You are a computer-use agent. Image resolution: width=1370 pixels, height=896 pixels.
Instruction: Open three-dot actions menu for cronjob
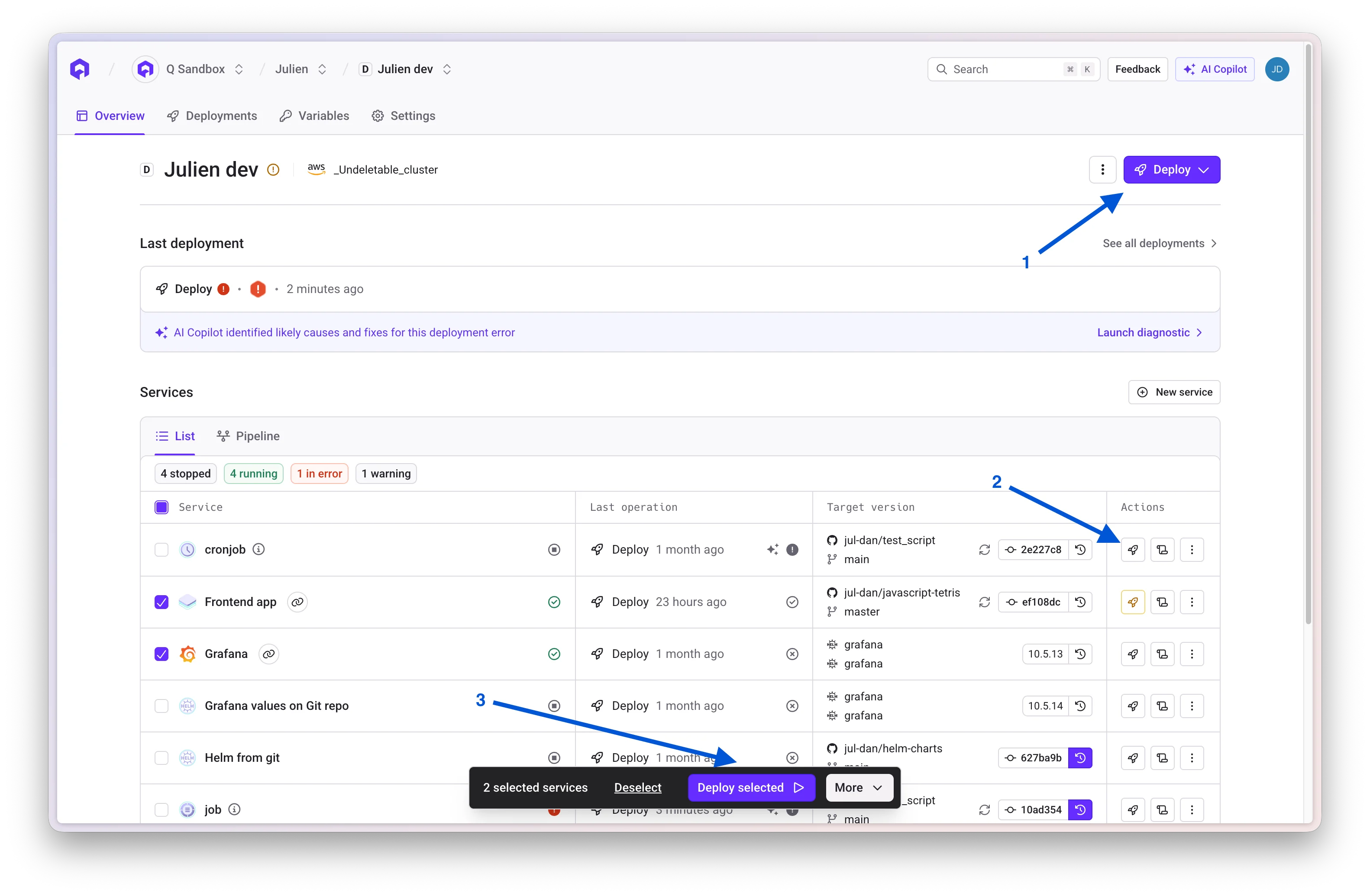1192,550
